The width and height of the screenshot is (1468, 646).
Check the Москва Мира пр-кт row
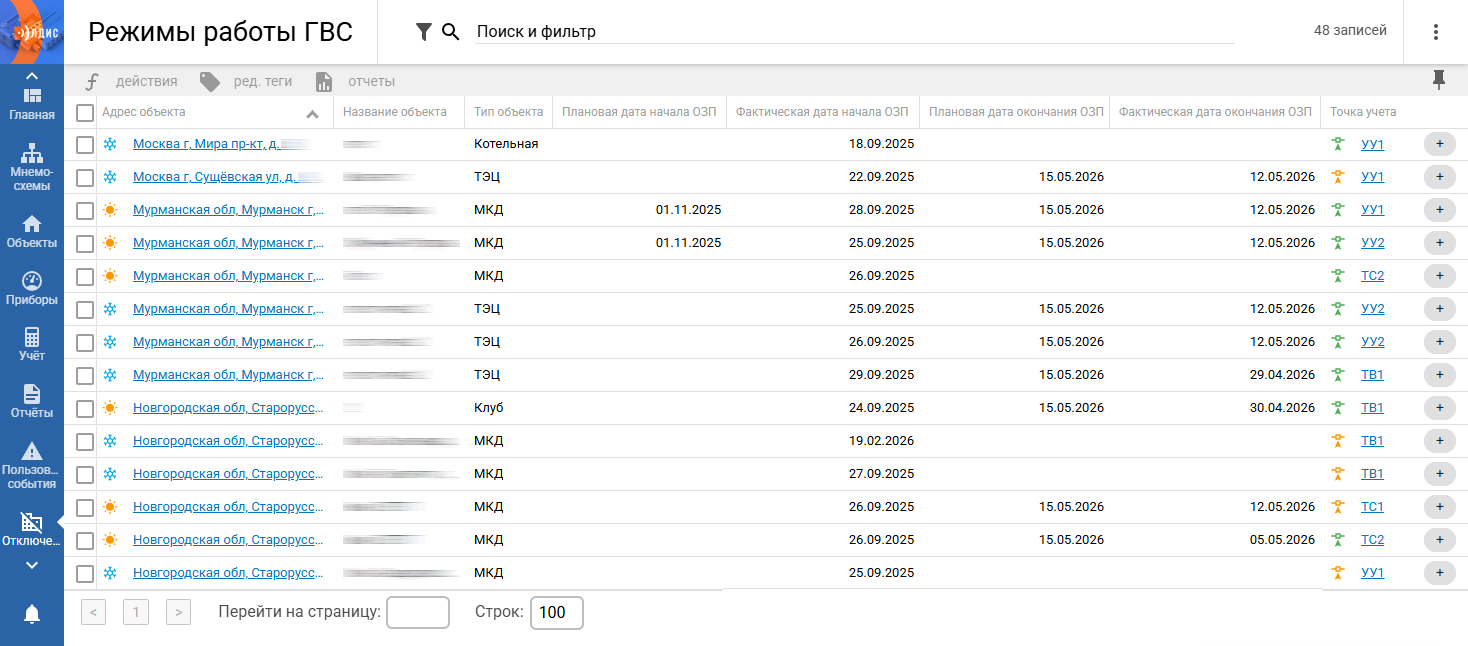tap(85, 145)
